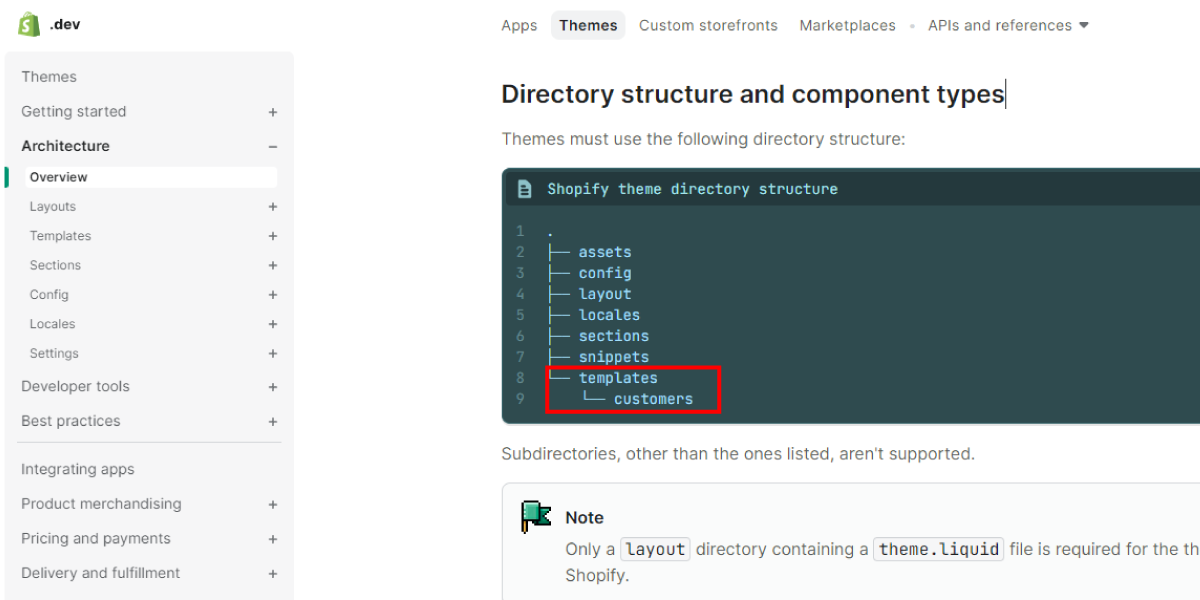The width and height of the screenshot is (1200, 600).
Task: Open the APIs and references dropdown
Action: [1008, 25]
